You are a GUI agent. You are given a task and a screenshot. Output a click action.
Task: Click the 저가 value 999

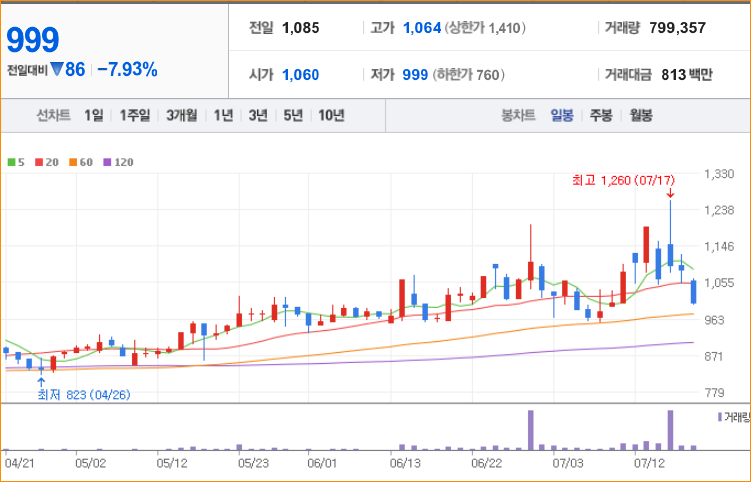click(x=415, y=75)
